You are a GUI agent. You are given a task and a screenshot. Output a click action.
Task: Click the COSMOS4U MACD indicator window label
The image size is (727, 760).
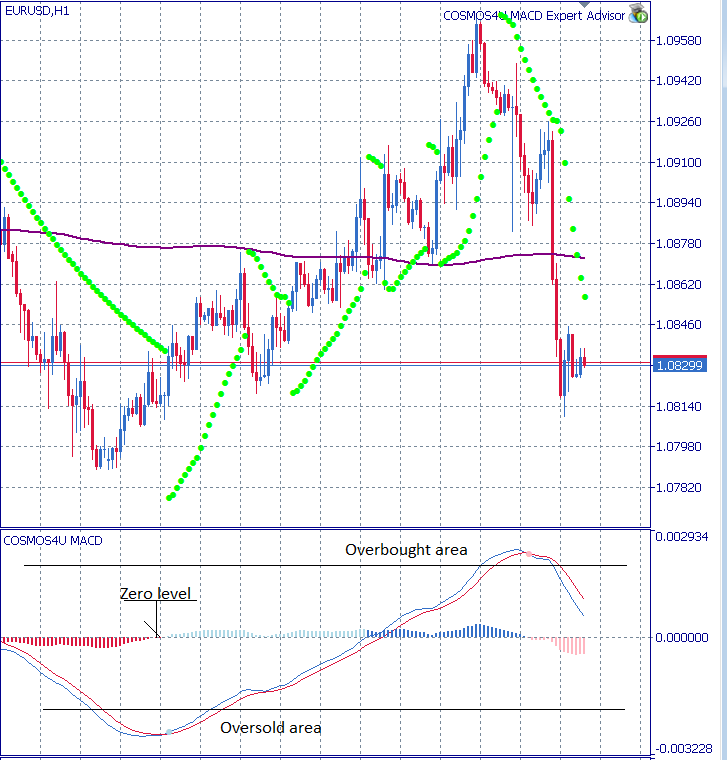(x=53, y=540)
